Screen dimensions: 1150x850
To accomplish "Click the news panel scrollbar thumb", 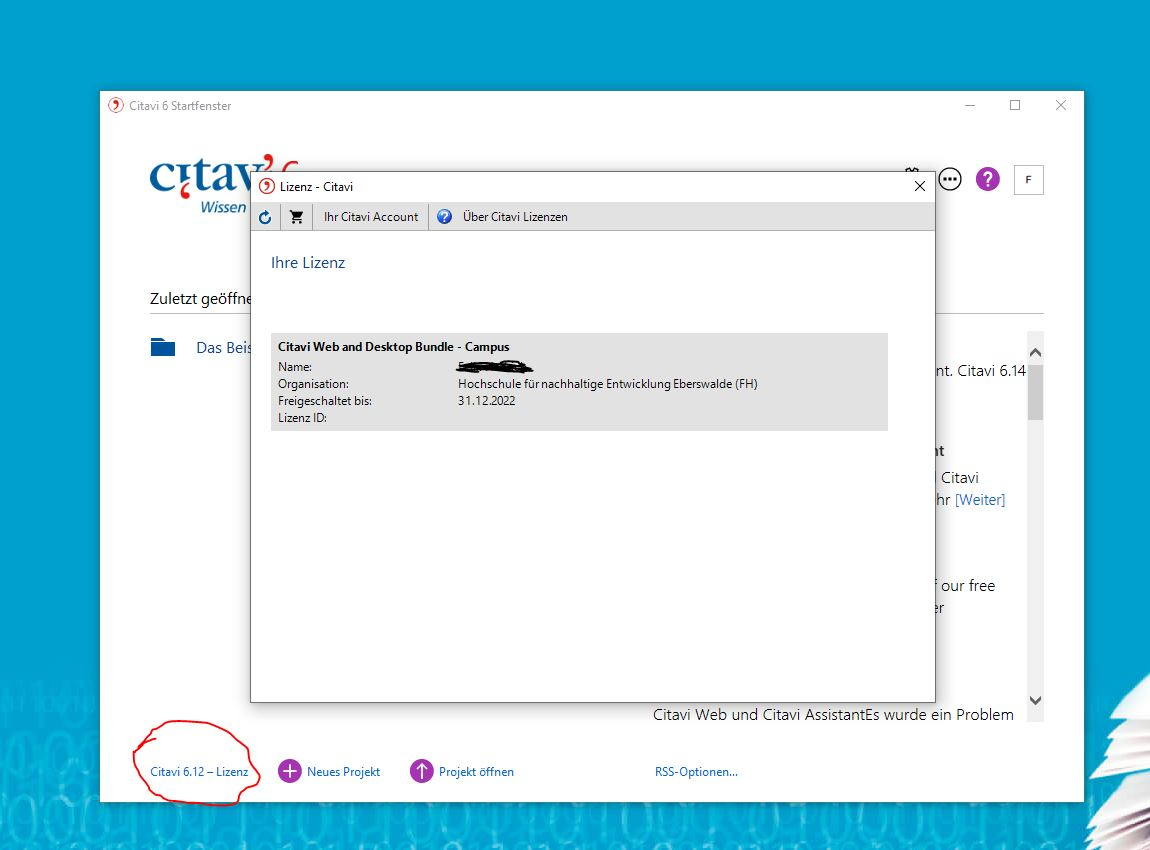I will [1036, 392].
